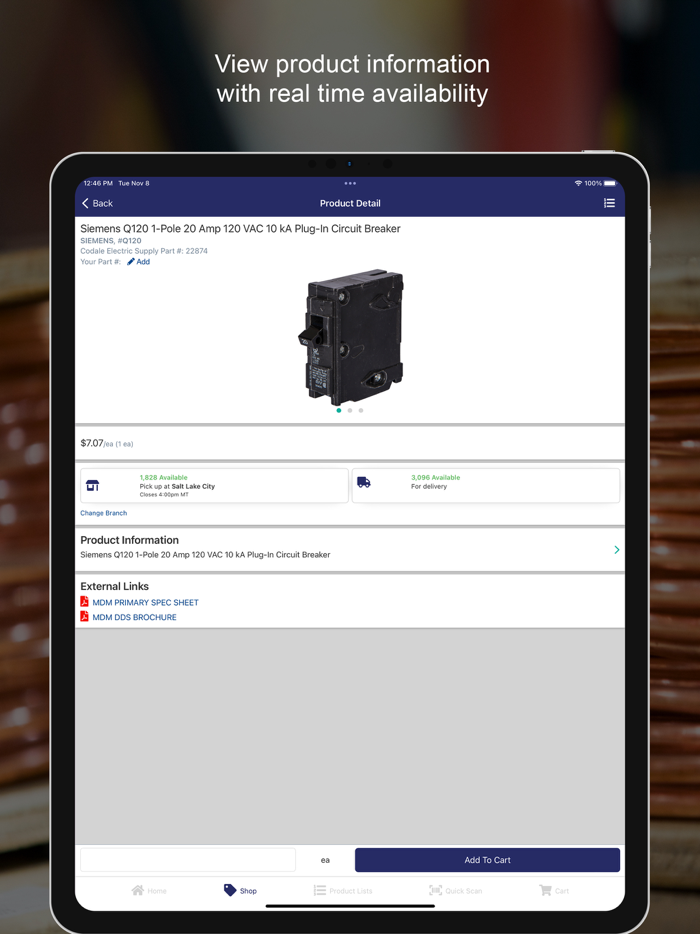This screenshot has height=934, width=700.
Task: Click the Siemens Q120 product title
Action: coord(240,228)
